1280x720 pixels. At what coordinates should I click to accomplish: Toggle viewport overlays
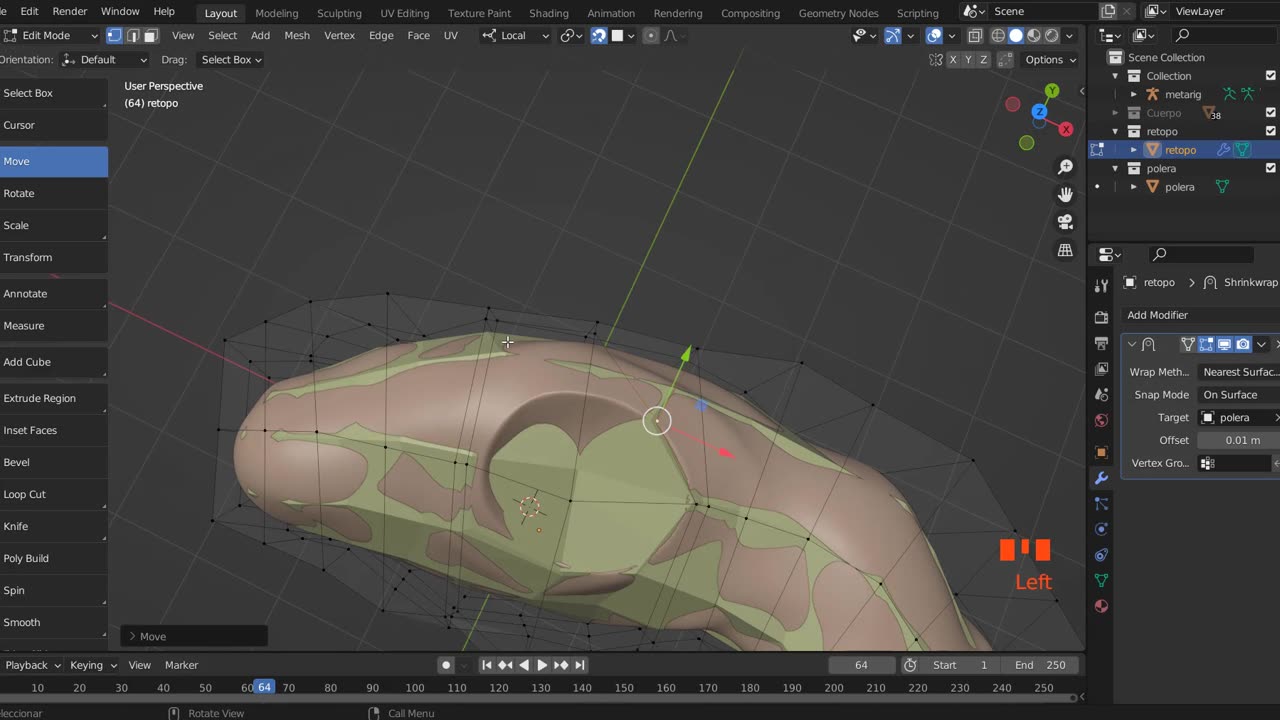(934, 35)
